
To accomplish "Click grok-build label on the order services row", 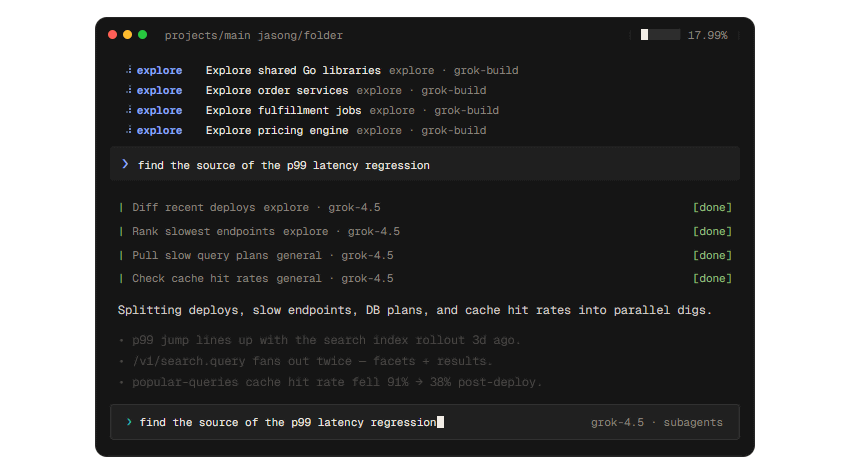I will click(x=454, y=90).
